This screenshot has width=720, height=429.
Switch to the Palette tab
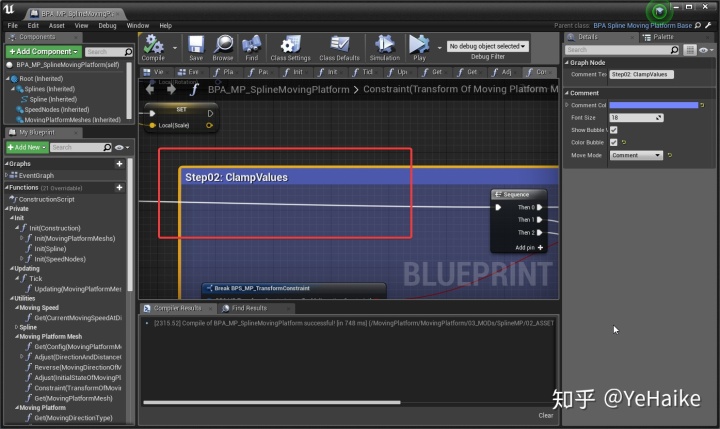(x=663, y=37)
